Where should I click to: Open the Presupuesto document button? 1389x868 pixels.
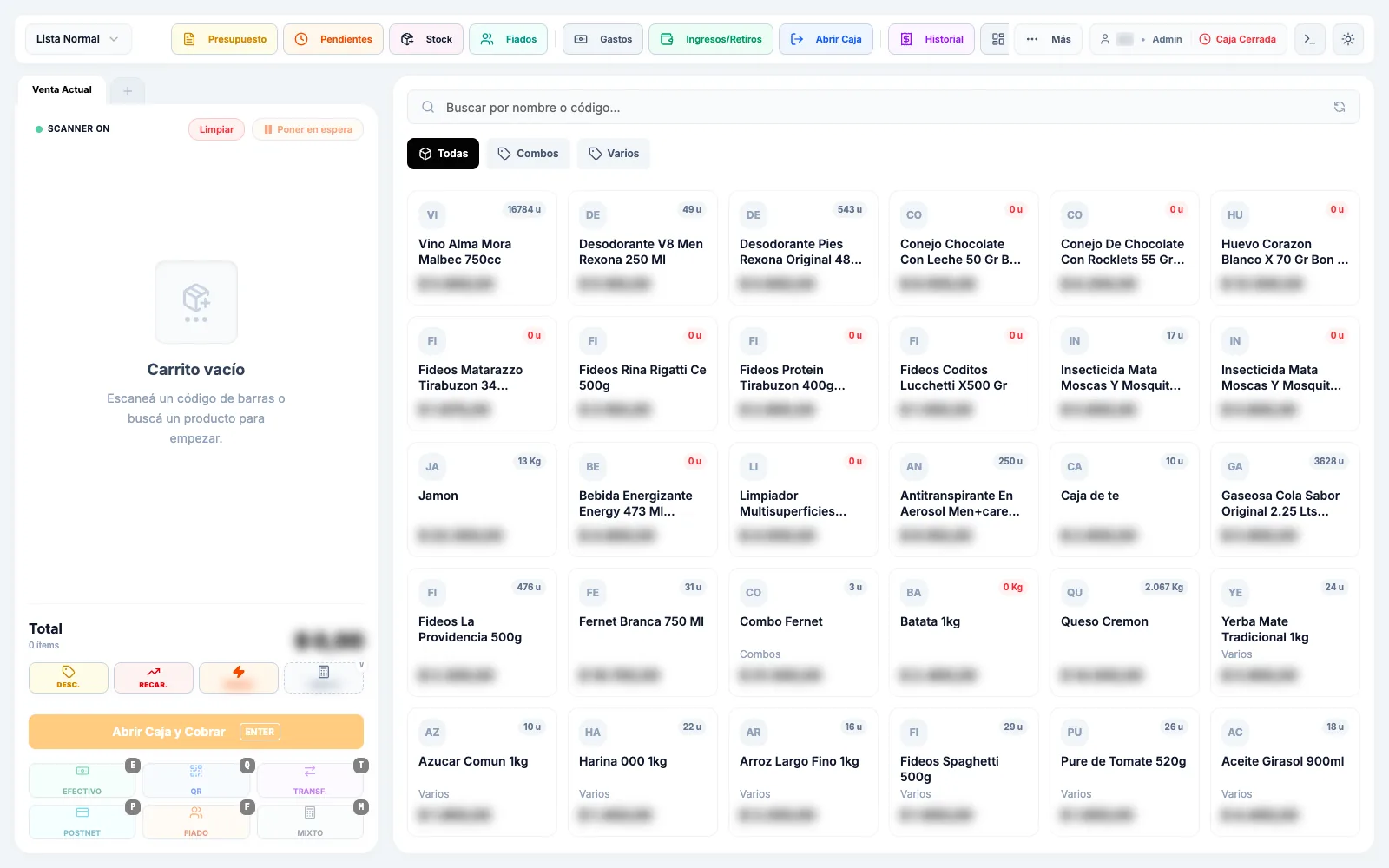(x=225, y=39)
